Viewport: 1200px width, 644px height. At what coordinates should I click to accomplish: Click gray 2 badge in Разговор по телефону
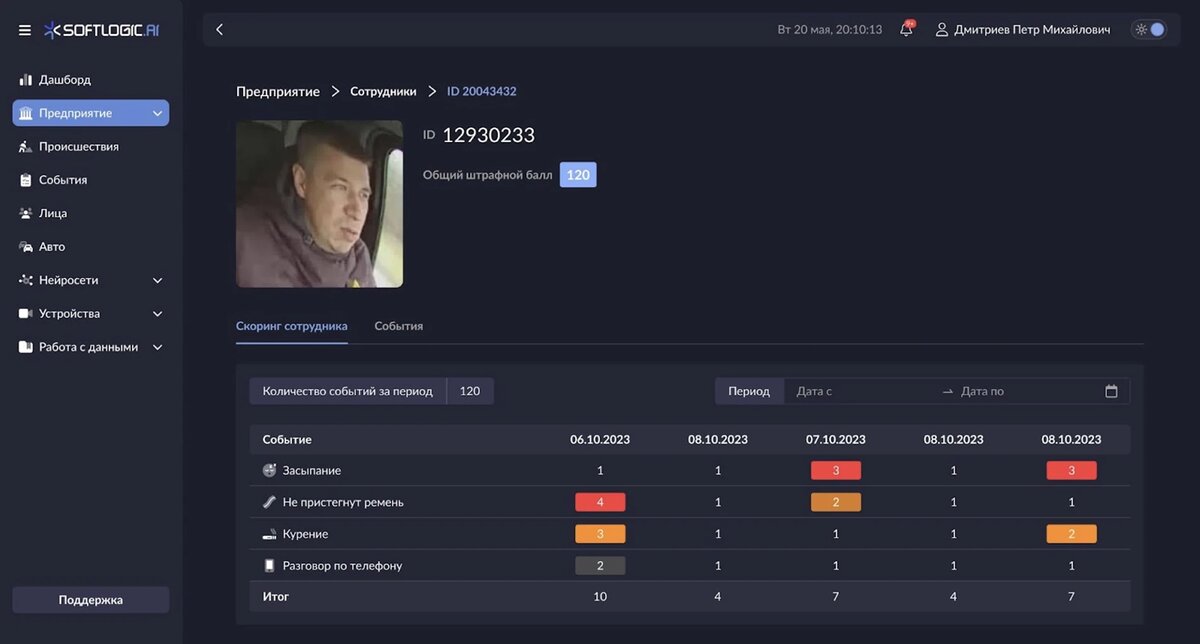coord(600,566)
